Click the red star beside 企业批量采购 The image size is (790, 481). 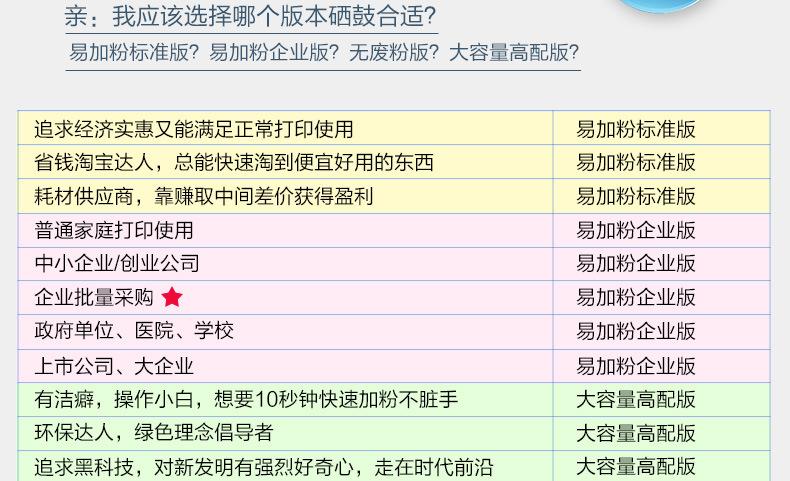point(172,298)
